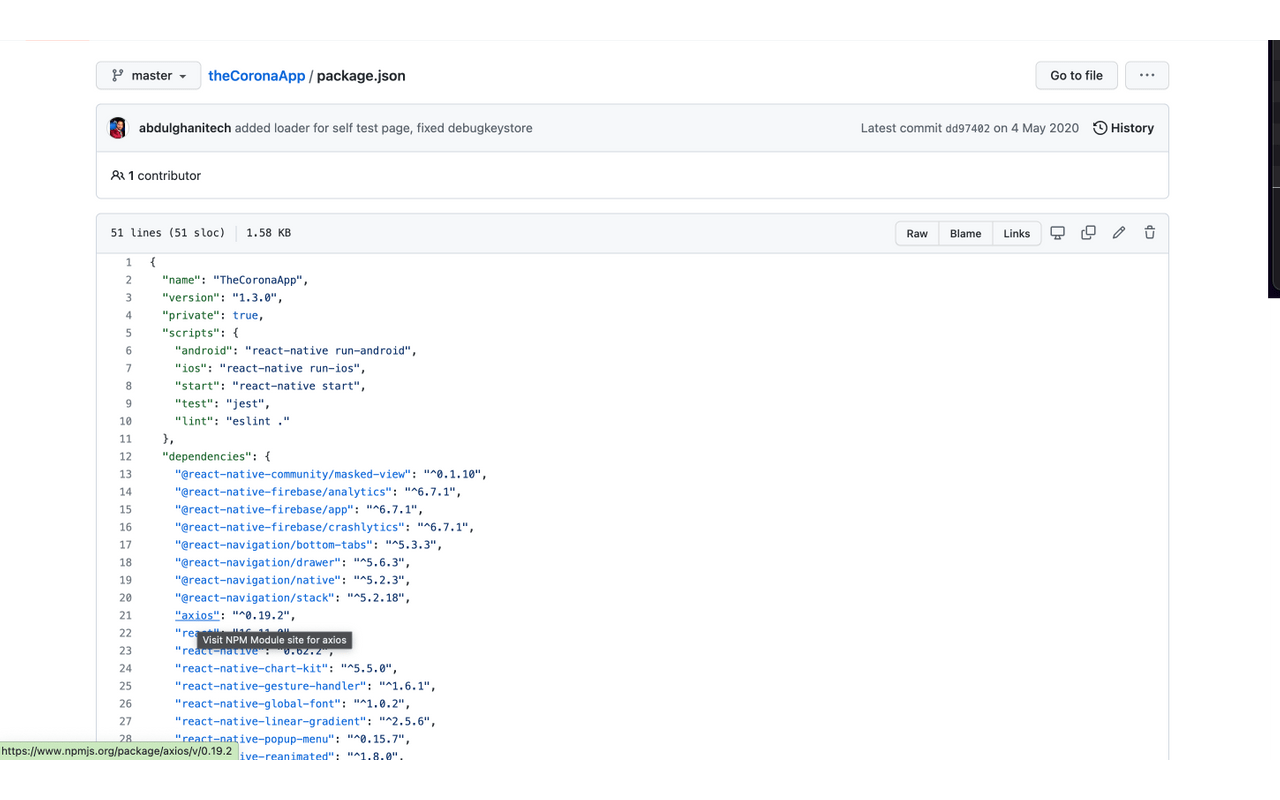Open @react-native-firebase/analytics package link

click(x=283, y=492)
